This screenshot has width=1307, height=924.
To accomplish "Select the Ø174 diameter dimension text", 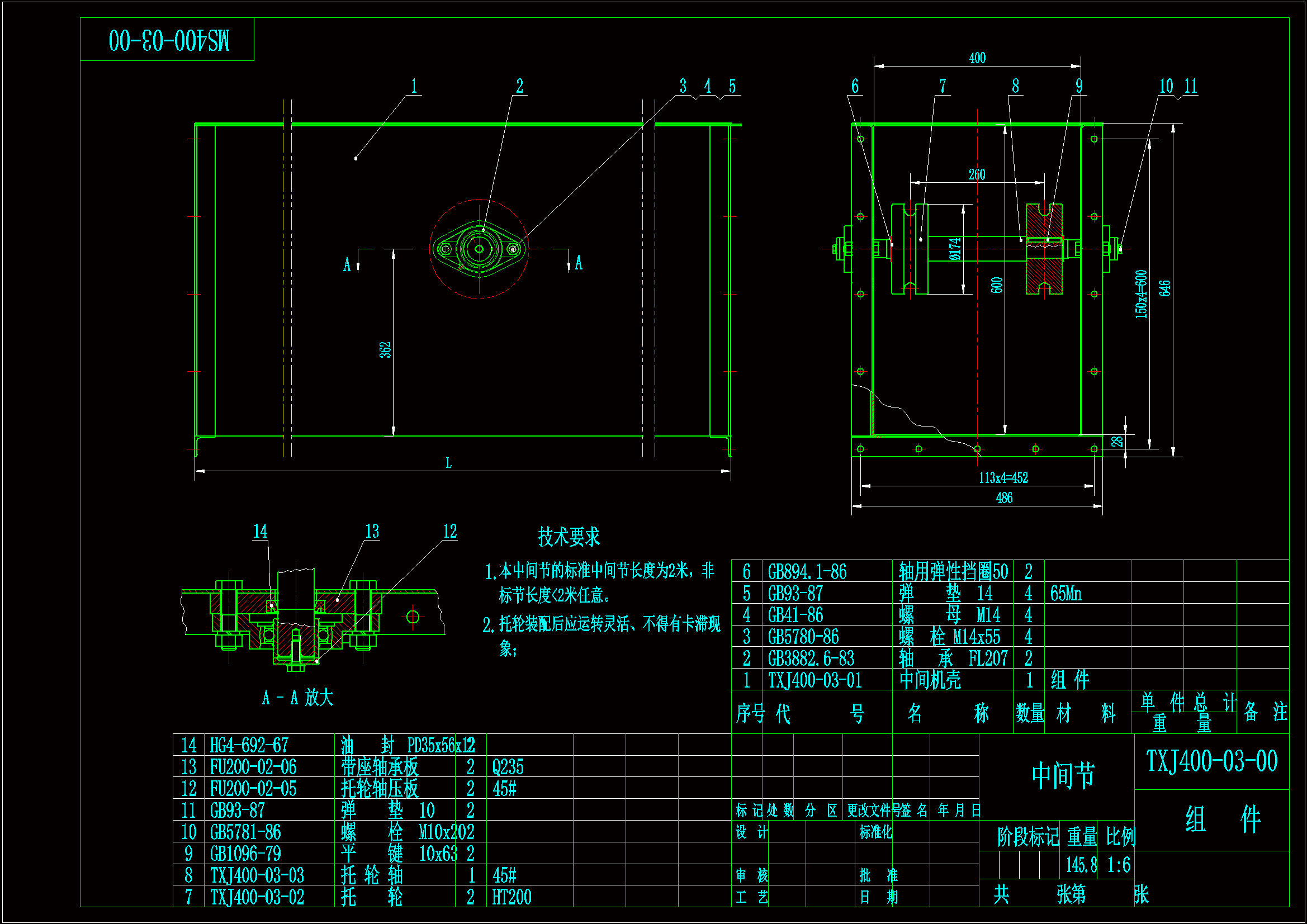I will 955,249.
